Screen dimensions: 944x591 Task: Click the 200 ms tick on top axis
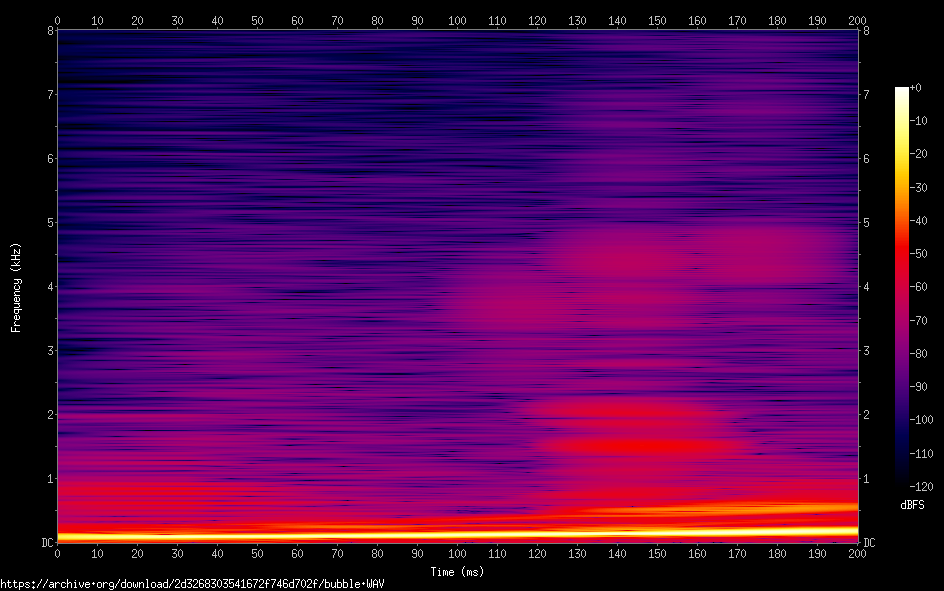click(x=857, y=19)
